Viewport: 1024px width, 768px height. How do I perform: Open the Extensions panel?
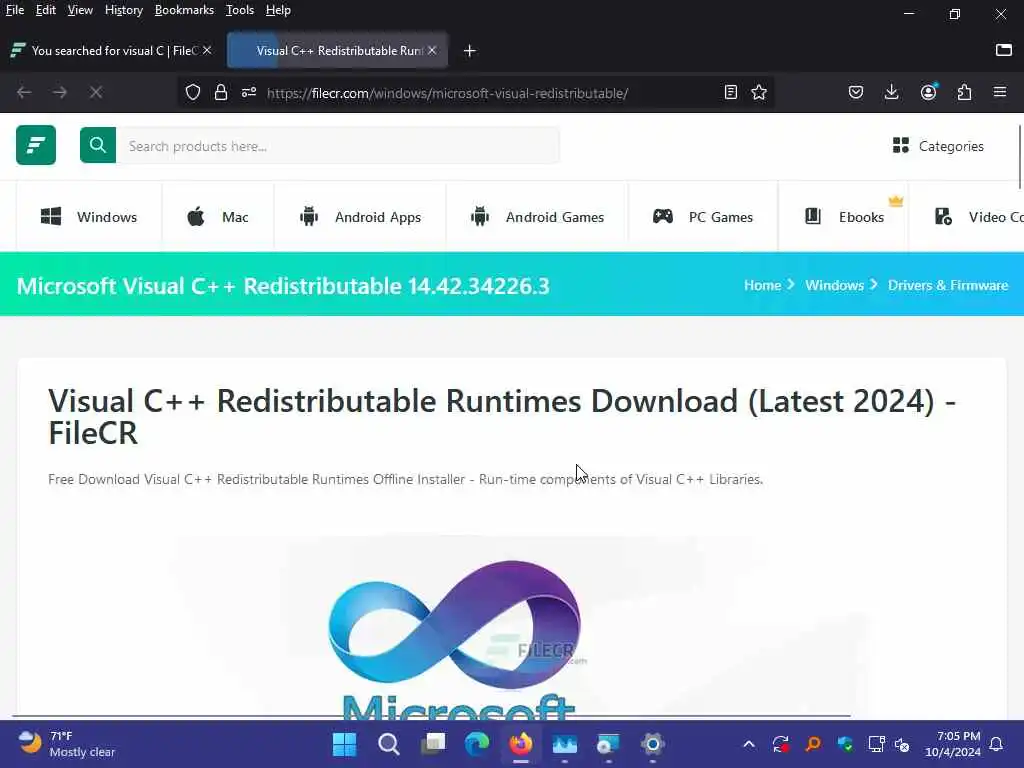point(965,92)
